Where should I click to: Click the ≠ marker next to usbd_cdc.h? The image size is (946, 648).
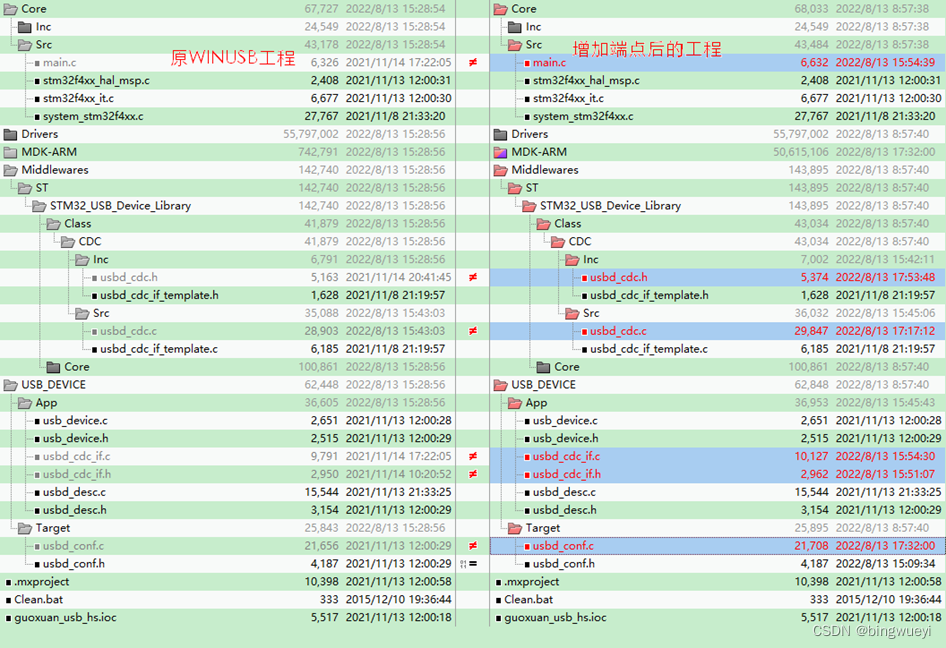point(472,277)
